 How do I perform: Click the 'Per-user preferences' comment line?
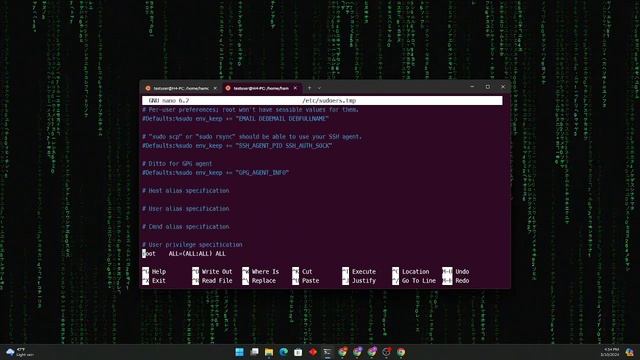click(x=250, y=110)
